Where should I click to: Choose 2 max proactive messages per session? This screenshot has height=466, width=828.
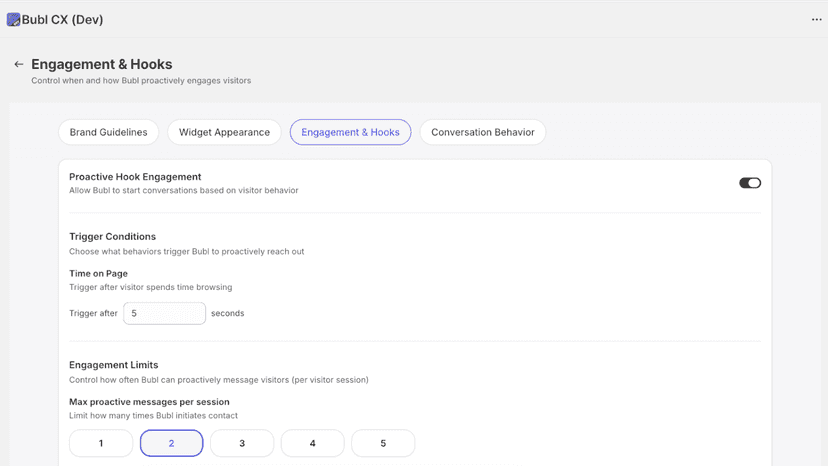(x=172, y=443)
